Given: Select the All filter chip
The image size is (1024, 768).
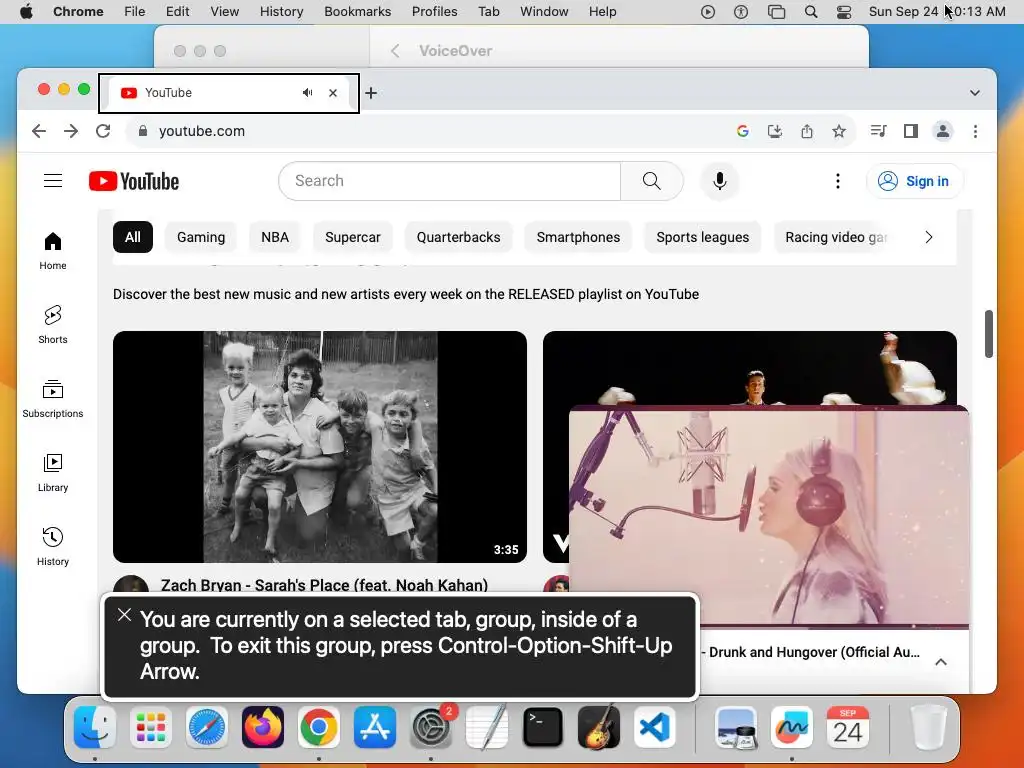Looking at the screenshot, I should coord(133,237).
